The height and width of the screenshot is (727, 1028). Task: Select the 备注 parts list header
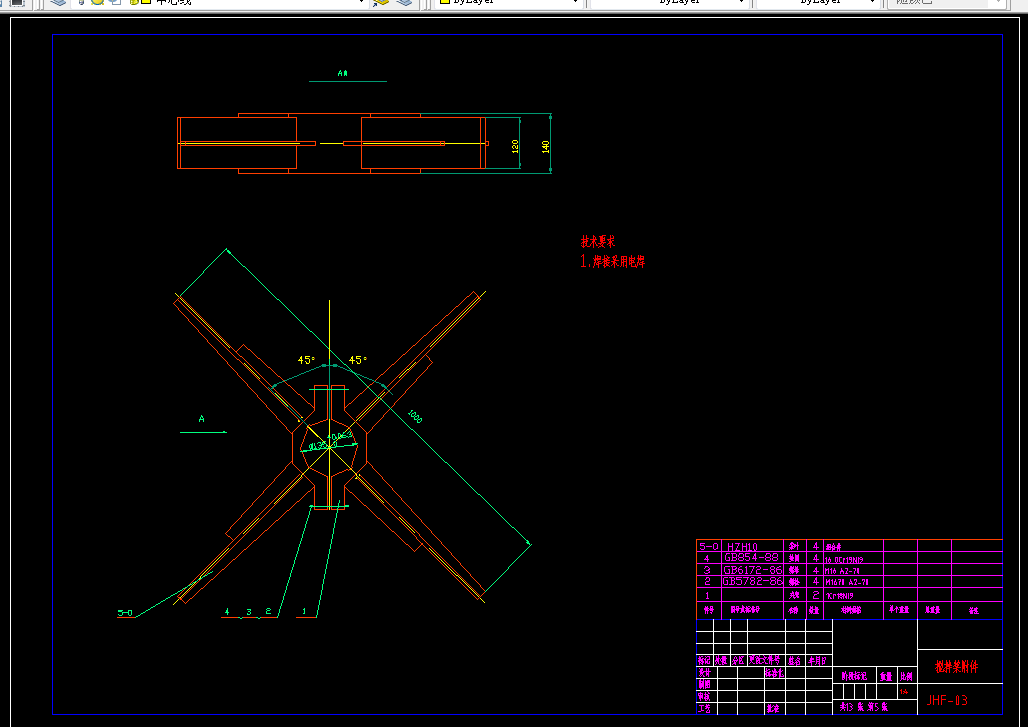(974, 610)
